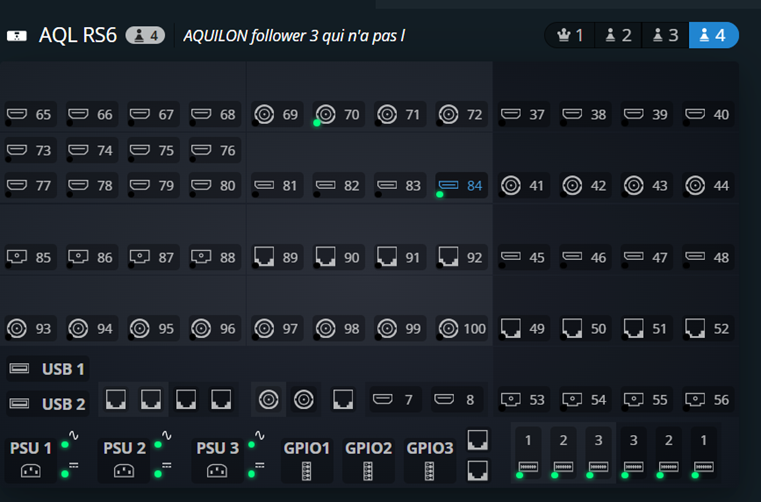Viewport: 761px width, 502px height.
Task: Click the AQUILON follower 3 description text
Action: pyautogui.click(x=294, y=36)
